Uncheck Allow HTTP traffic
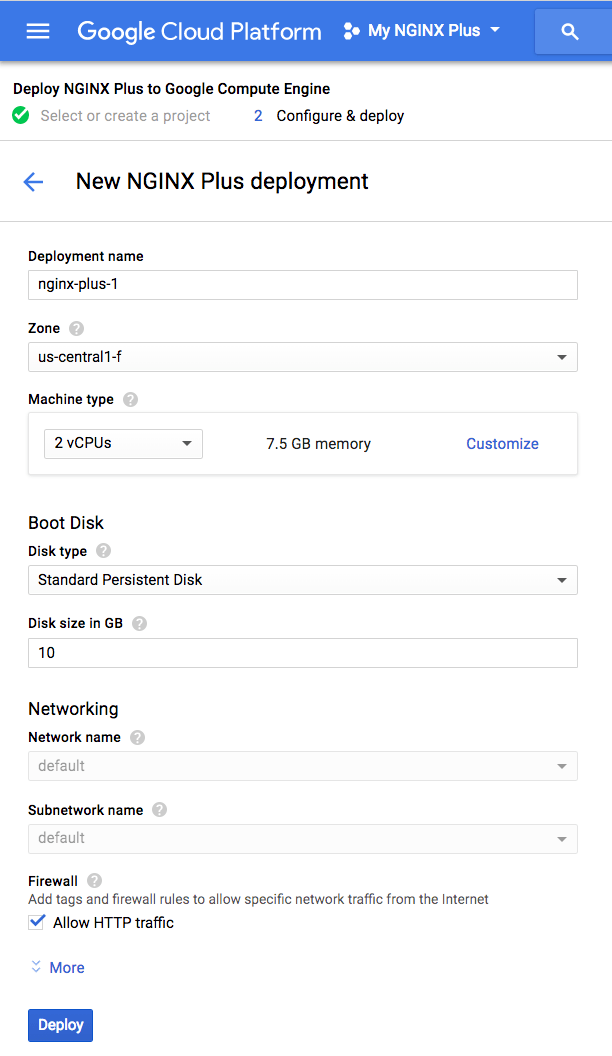Viewport: 612px width, 1056px height. click(37, 922)
